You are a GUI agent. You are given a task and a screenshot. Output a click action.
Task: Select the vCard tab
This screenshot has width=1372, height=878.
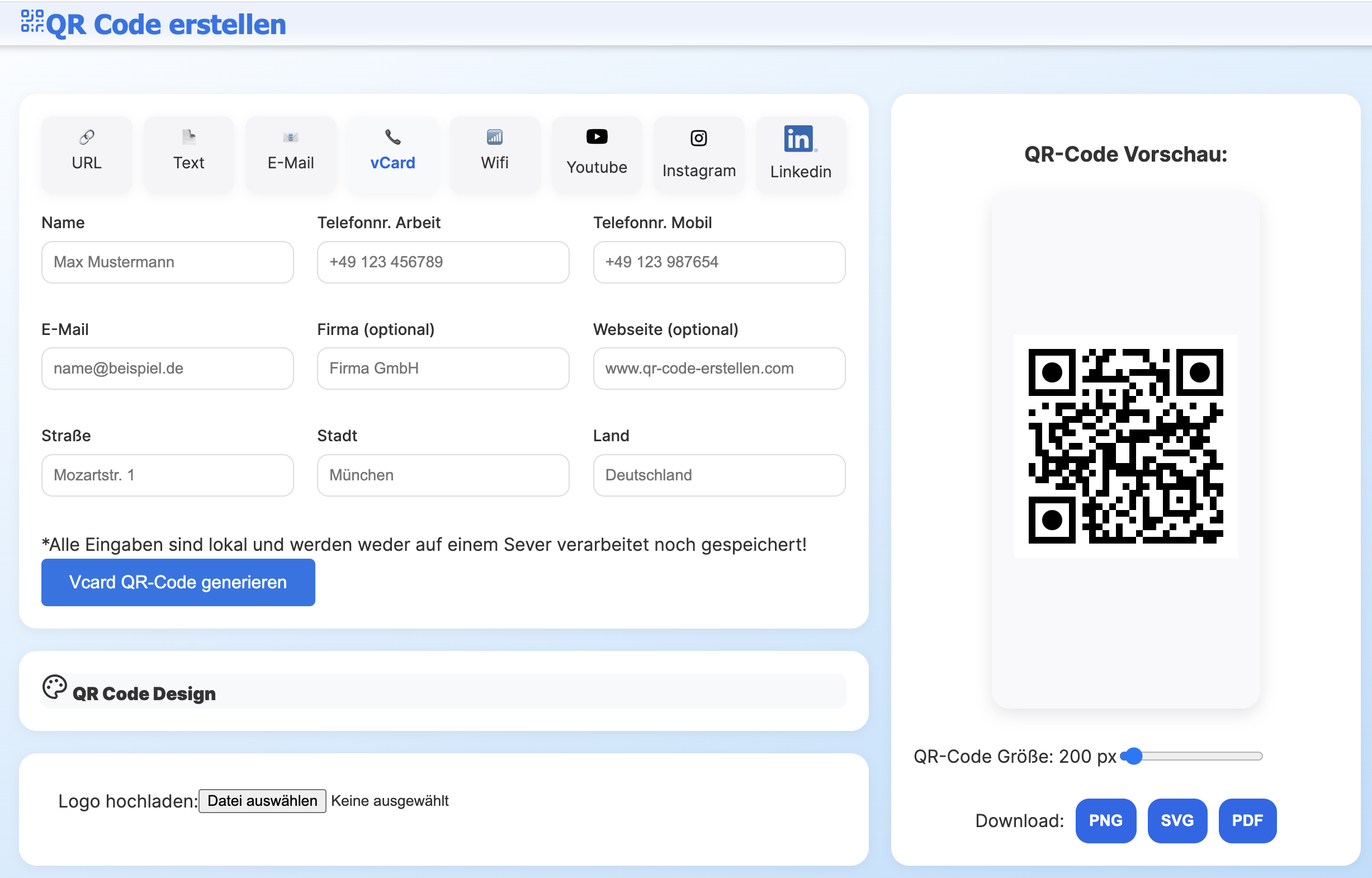[392, 154]
